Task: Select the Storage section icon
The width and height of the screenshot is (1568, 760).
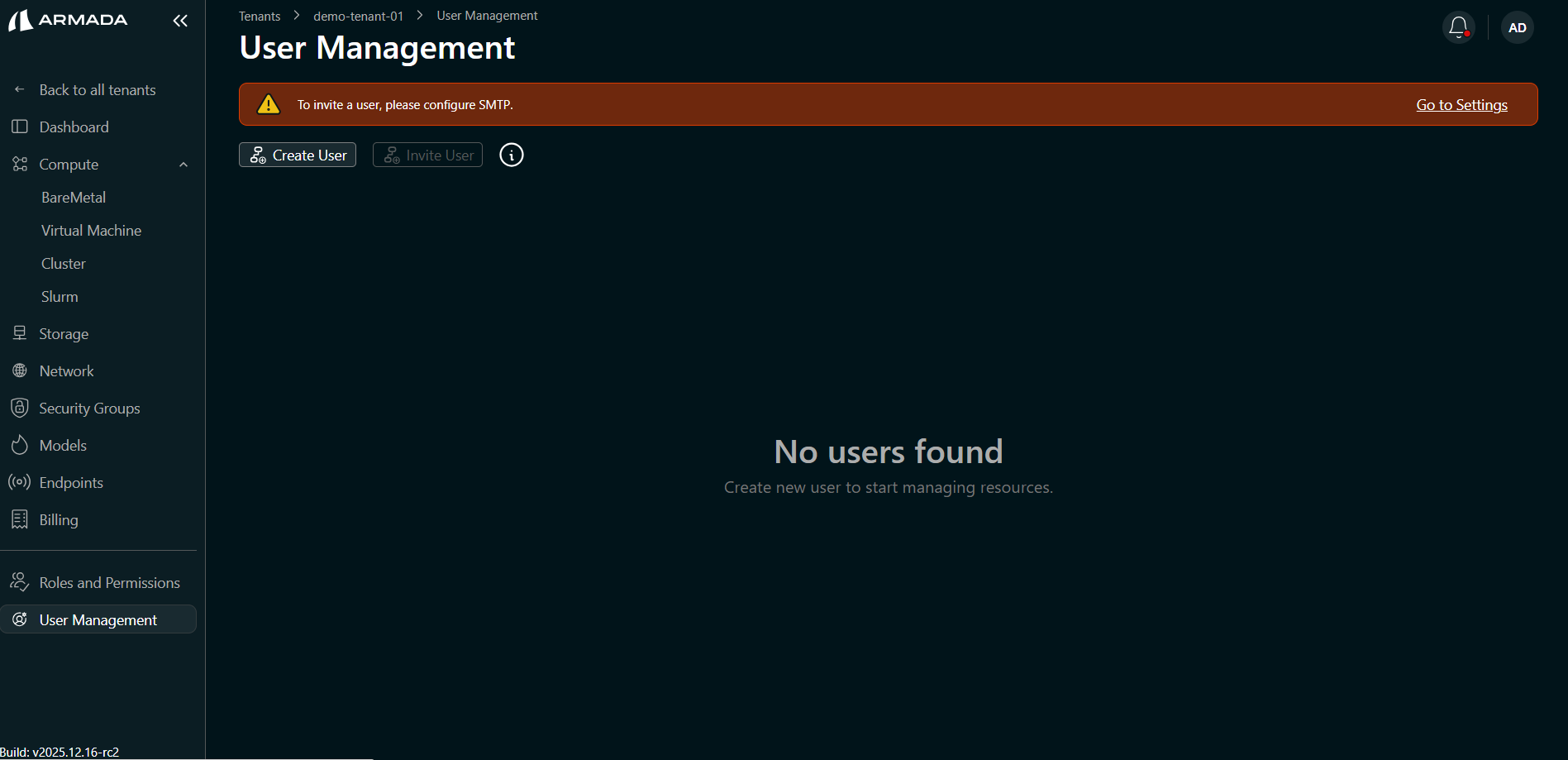Action: click(20, 332)
